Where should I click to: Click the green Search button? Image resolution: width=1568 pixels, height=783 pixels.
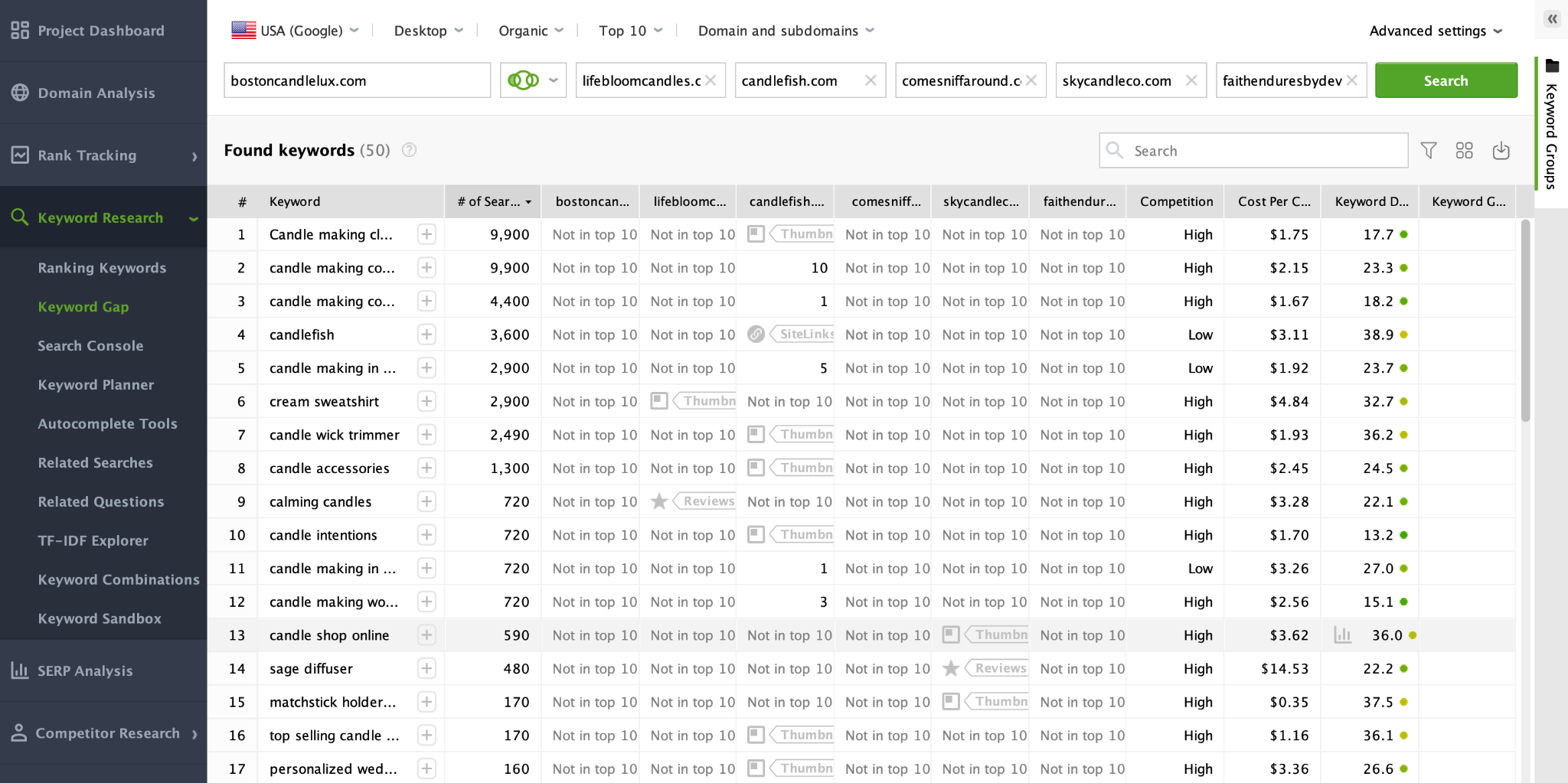click(x=1445, y=80)
